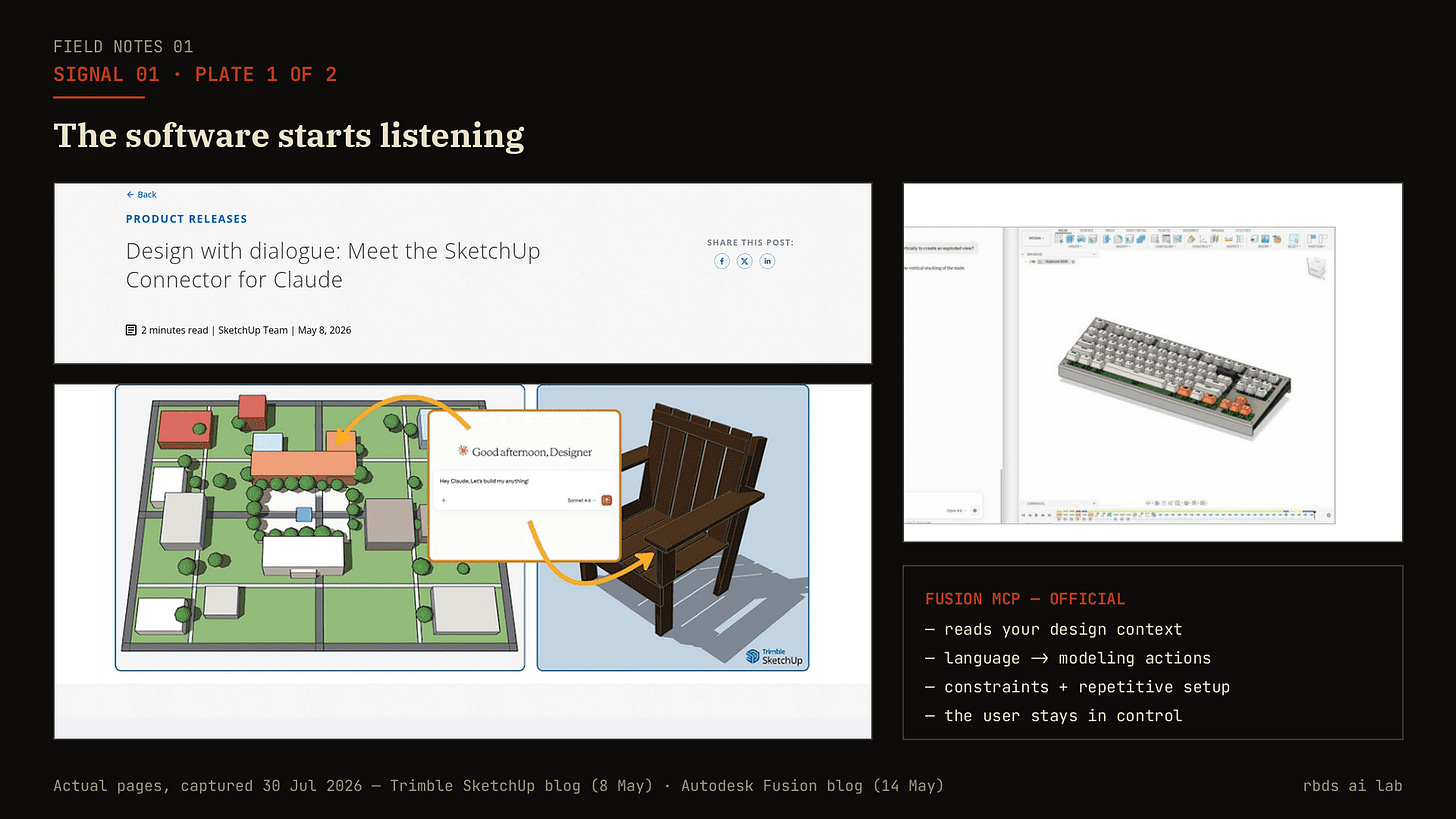Expand the CONSTRUCT menu in Fusion toolbar

pos(1203,247)
